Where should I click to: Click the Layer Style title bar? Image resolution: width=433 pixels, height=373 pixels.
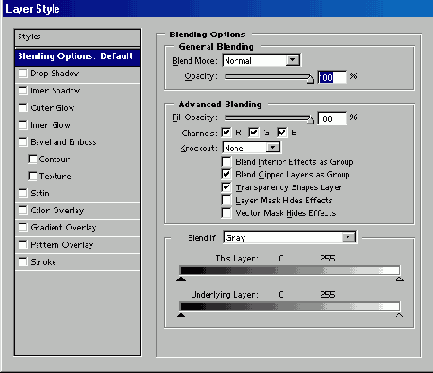[218, 8]
